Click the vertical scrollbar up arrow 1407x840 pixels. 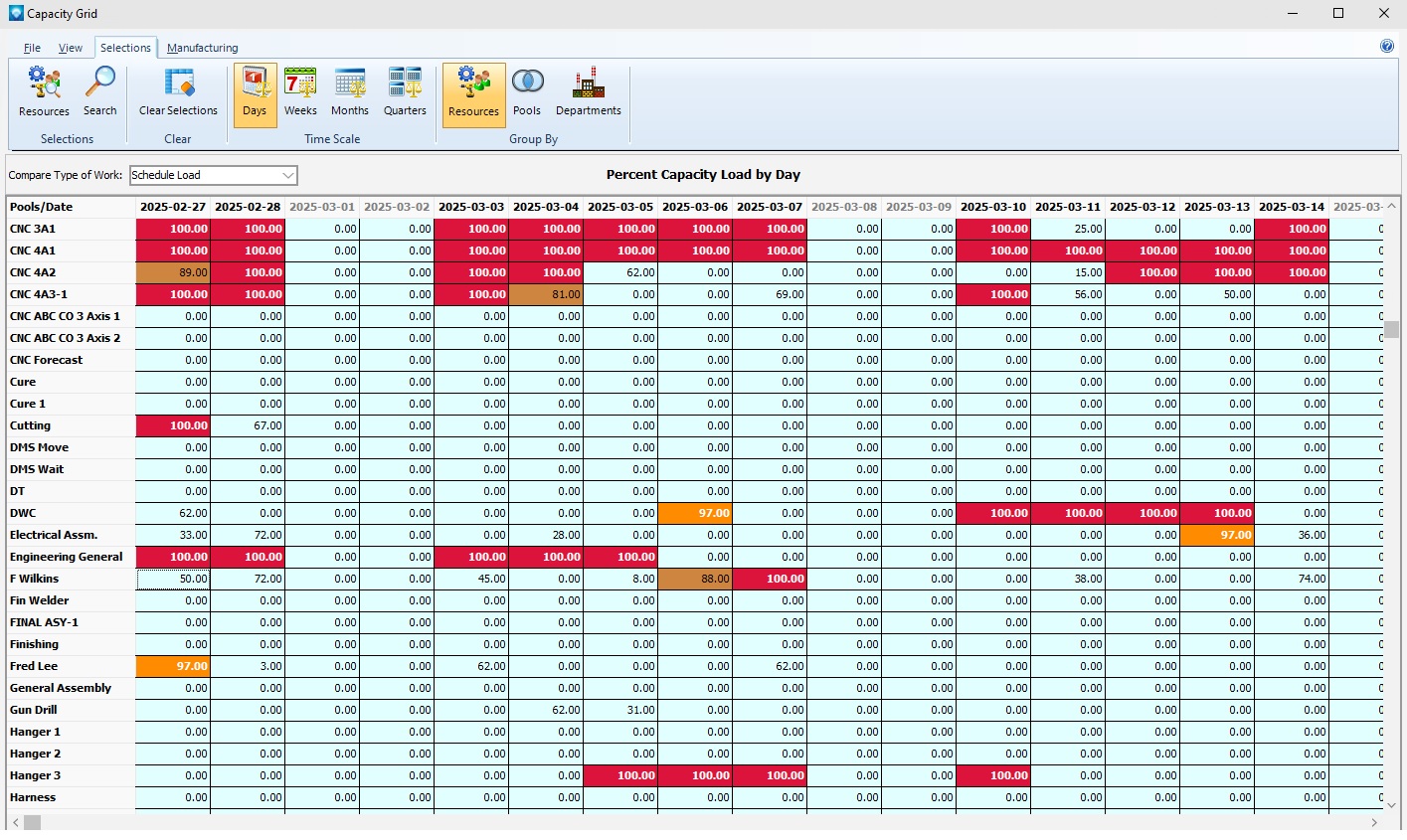[1391, 206]
